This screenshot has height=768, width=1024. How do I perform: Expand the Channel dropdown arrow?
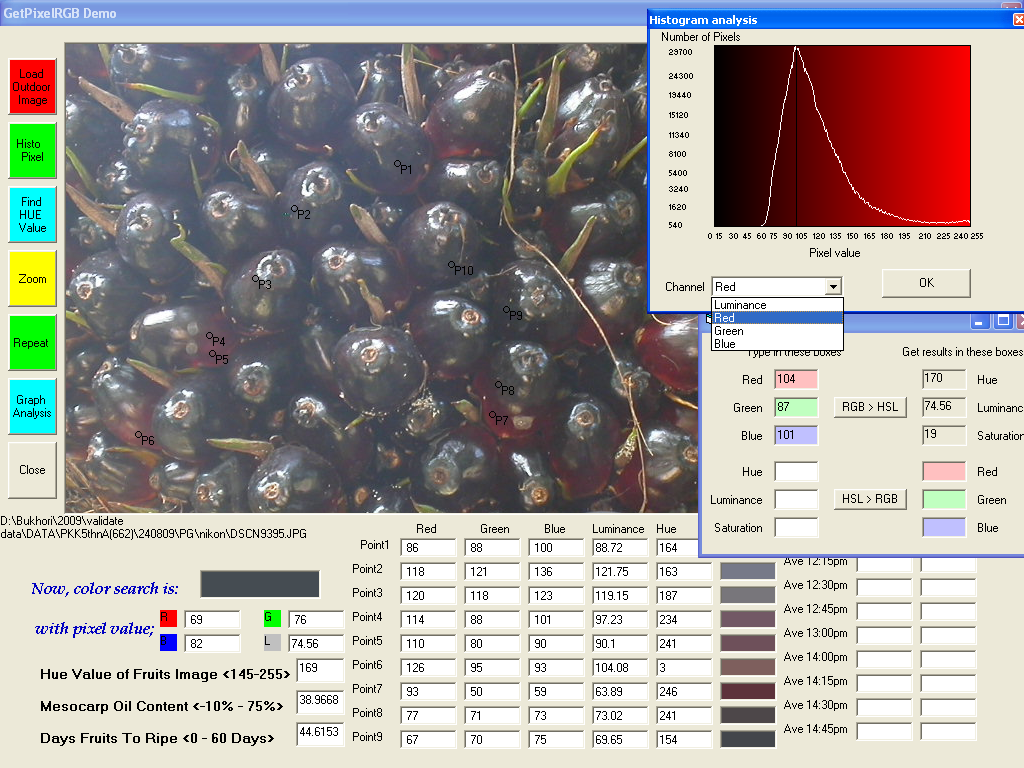tap(833, 287)
